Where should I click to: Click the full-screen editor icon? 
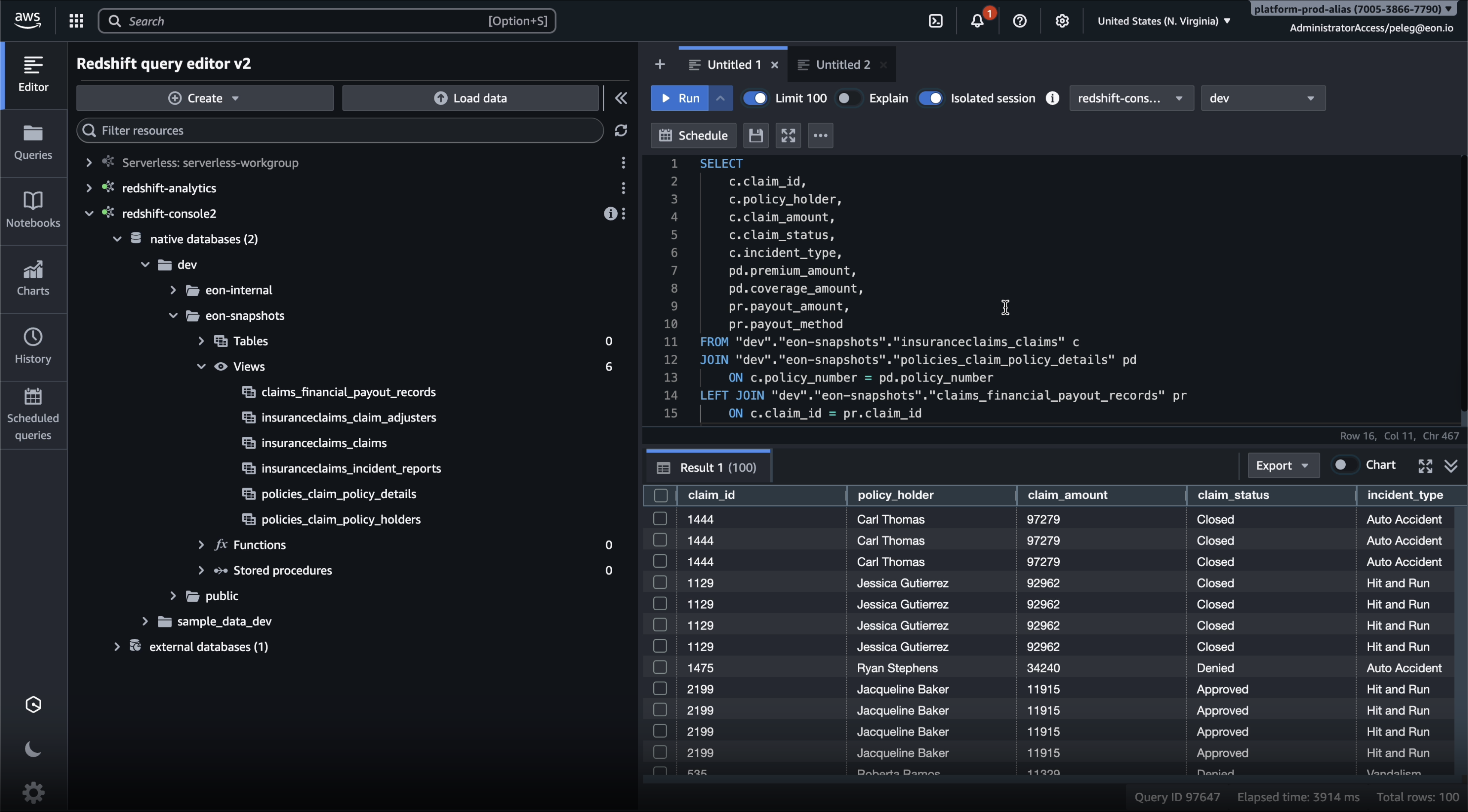pyautogui.click(x=788, y=136)
